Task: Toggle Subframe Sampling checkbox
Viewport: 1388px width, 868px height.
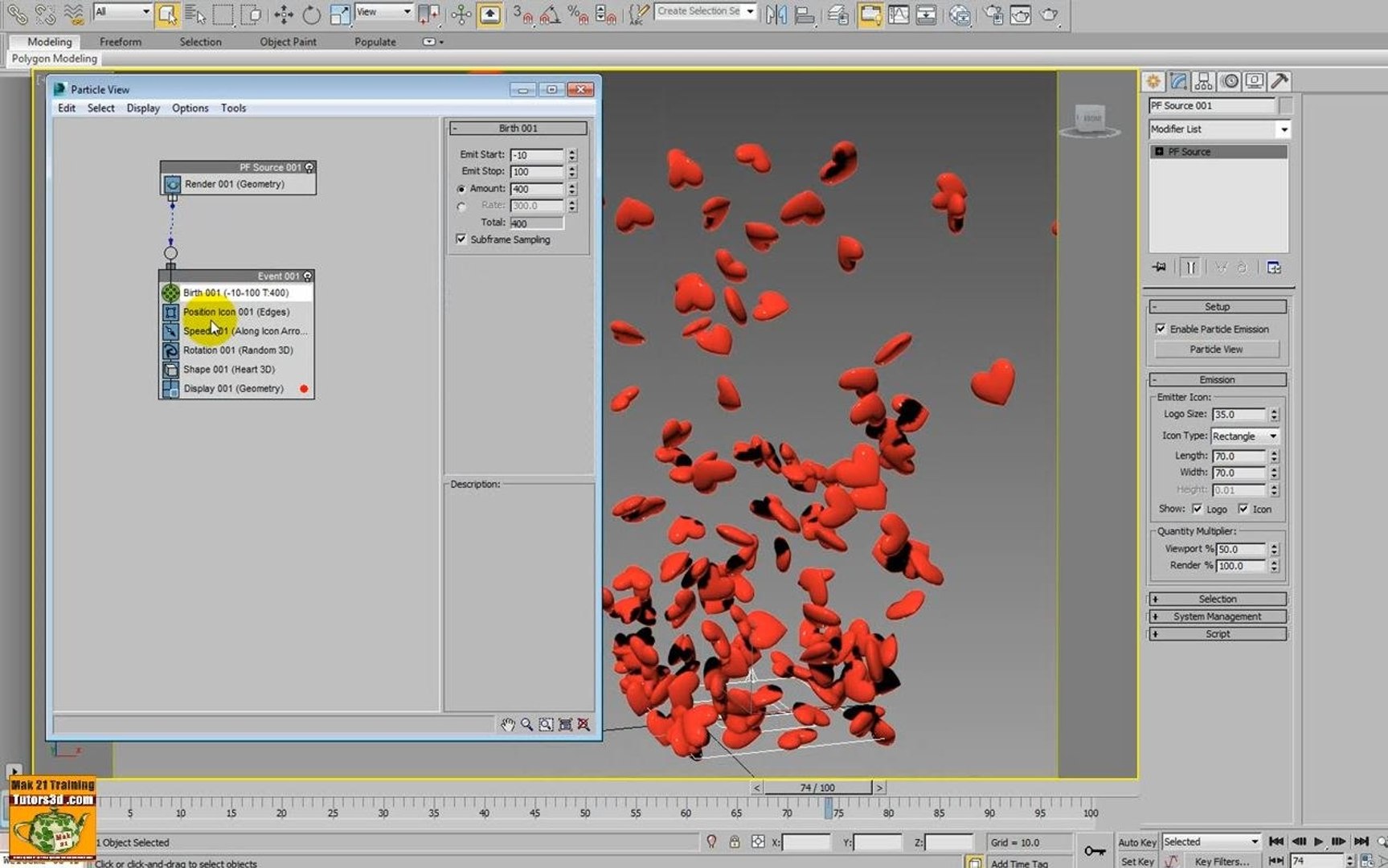Action: point(461,240)
